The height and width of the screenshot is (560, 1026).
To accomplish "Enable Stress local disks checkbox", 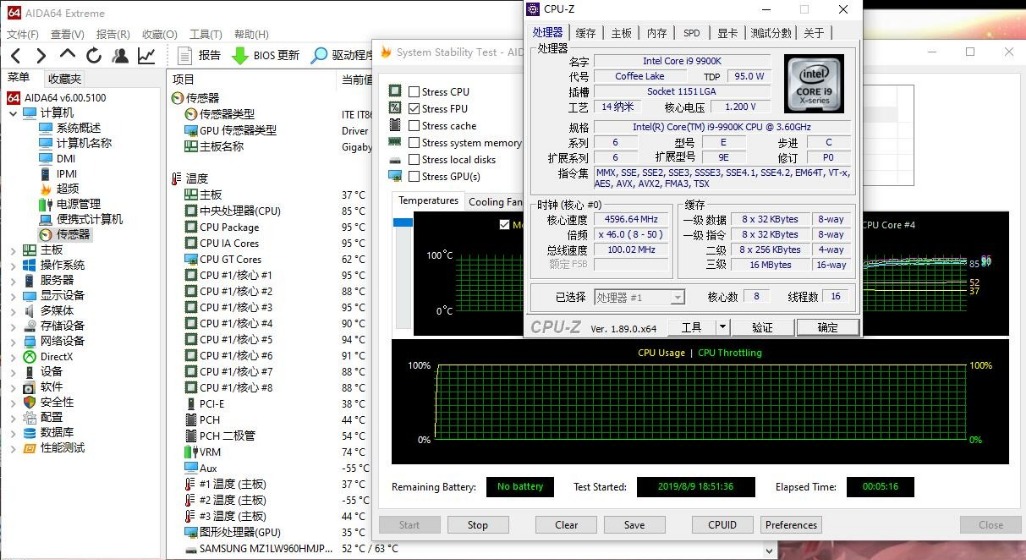I will 414,160.
